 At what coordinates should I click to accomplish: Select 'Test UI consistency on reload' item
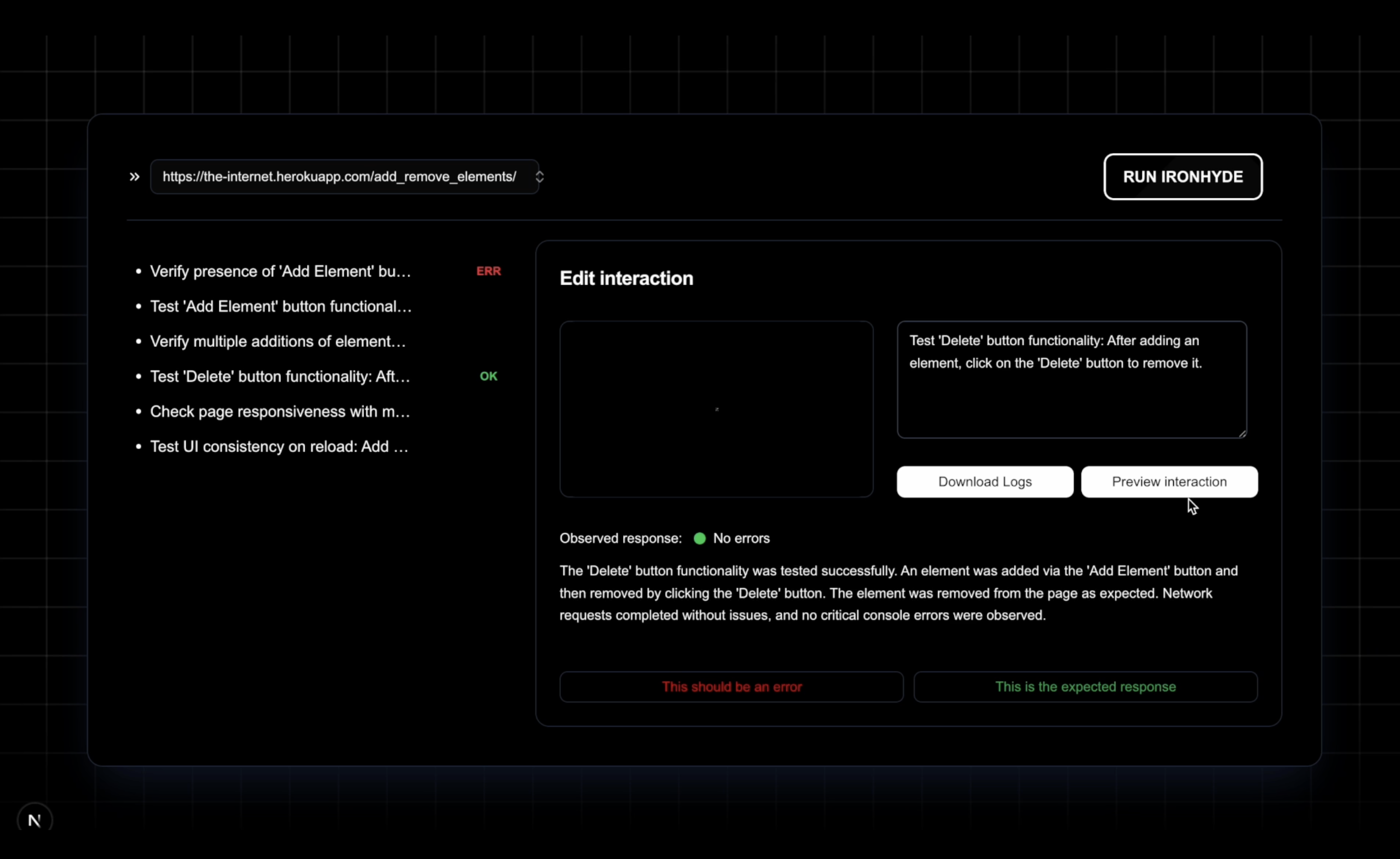[279, 446]
